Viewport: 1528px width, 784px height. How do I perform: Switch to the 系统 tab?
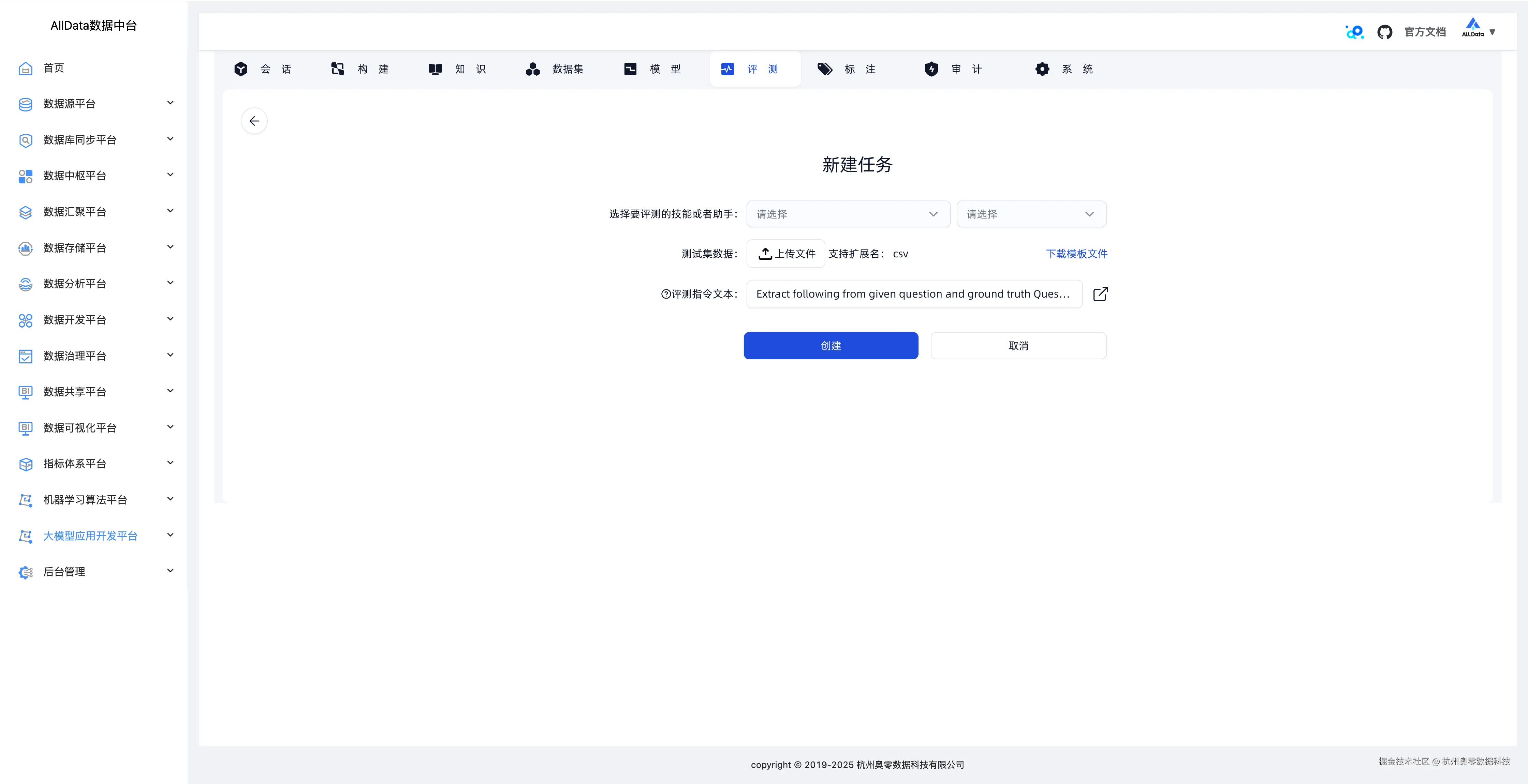click(1064, 69)
